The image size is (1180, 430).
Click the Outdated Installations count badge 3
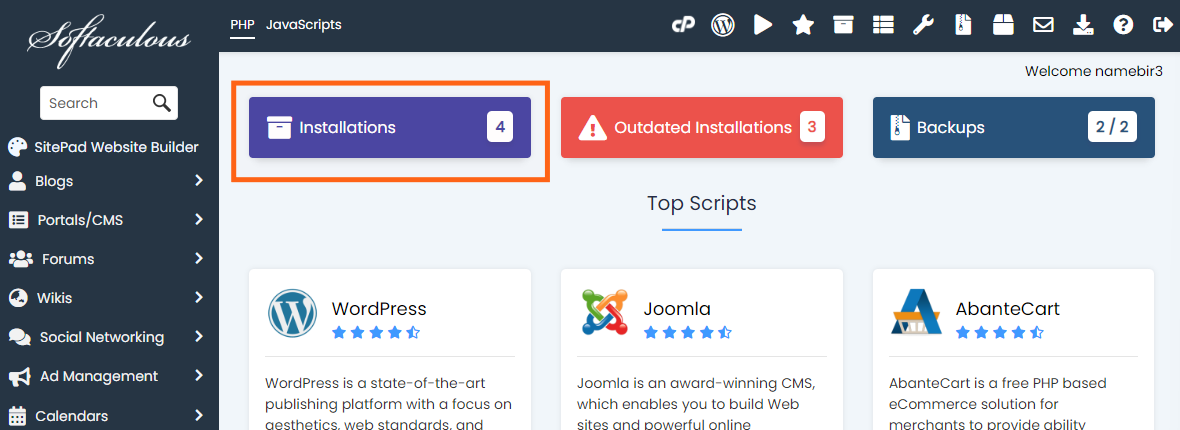(x=812, y=127)
